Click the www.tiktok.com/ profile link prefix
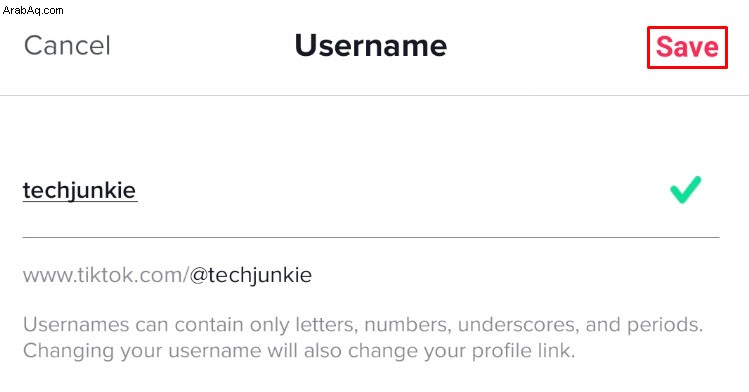 pyautogui.click(x=106, y=275)
